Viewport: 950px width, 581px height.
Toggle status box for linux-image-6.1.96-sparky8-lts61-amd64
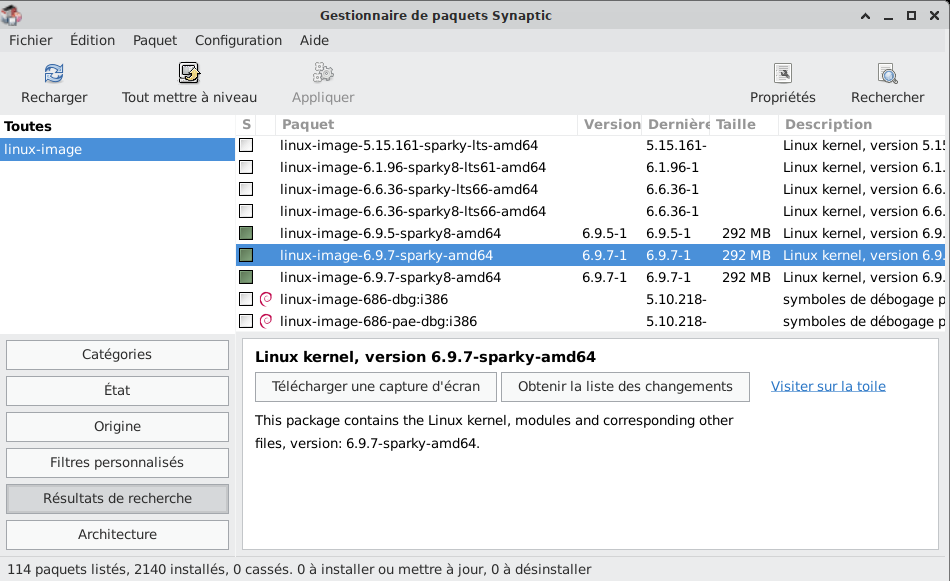click(246, 167)
